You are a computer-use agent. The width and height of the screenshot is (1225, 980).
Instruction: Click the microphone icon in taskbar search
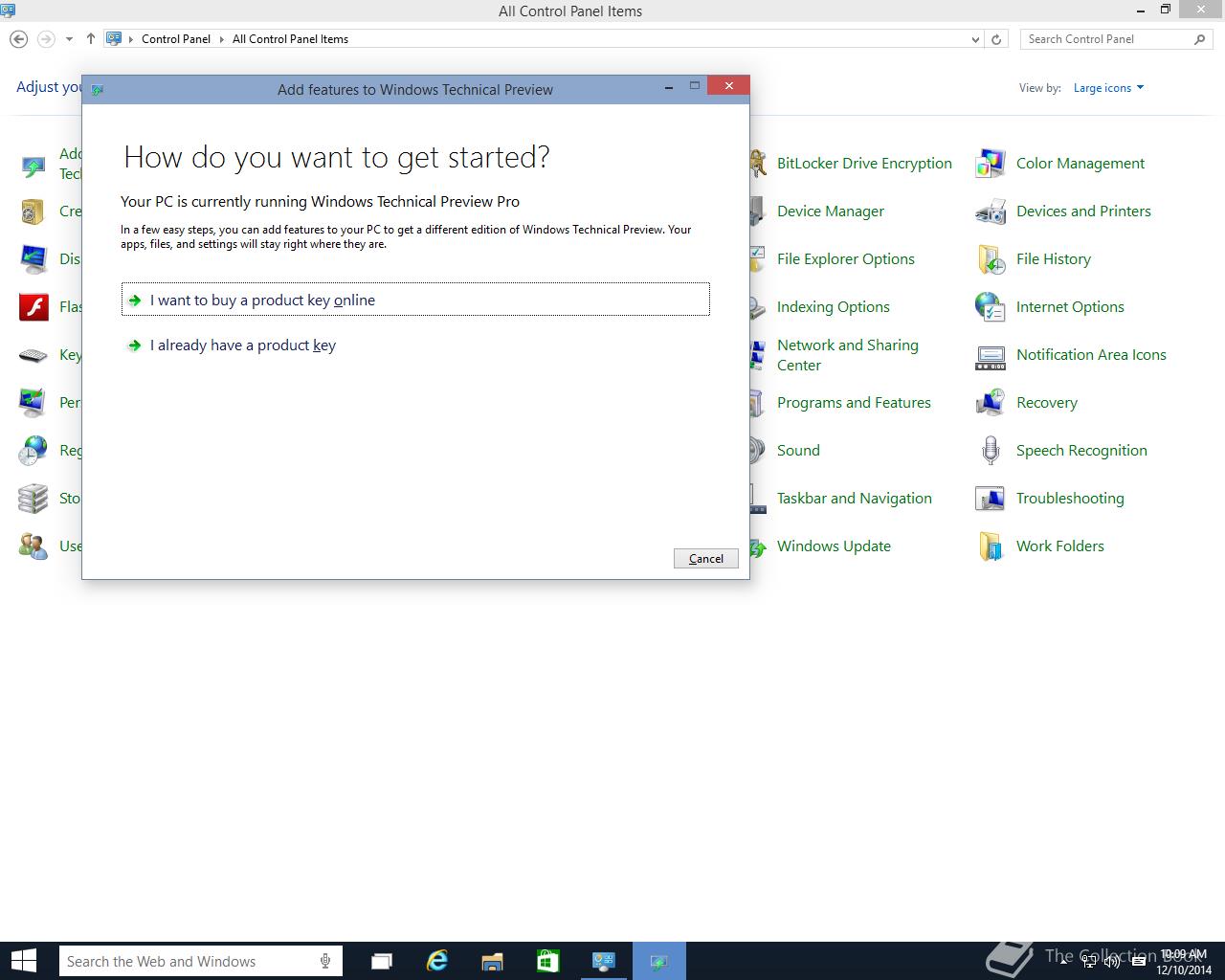325,962
